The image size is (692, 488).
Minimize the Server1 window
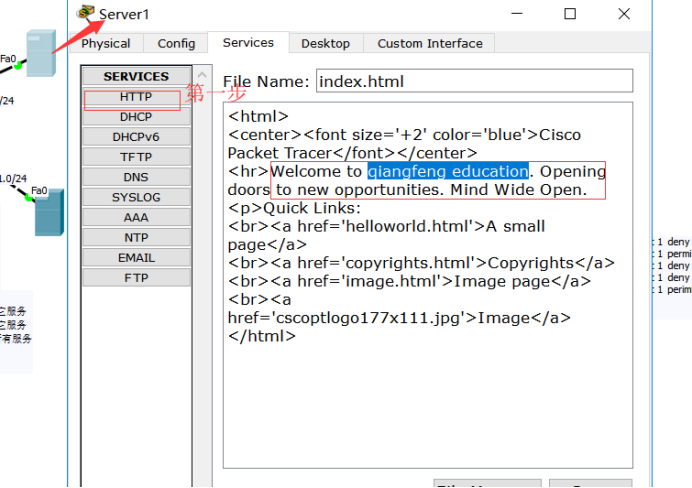(517, 14)
